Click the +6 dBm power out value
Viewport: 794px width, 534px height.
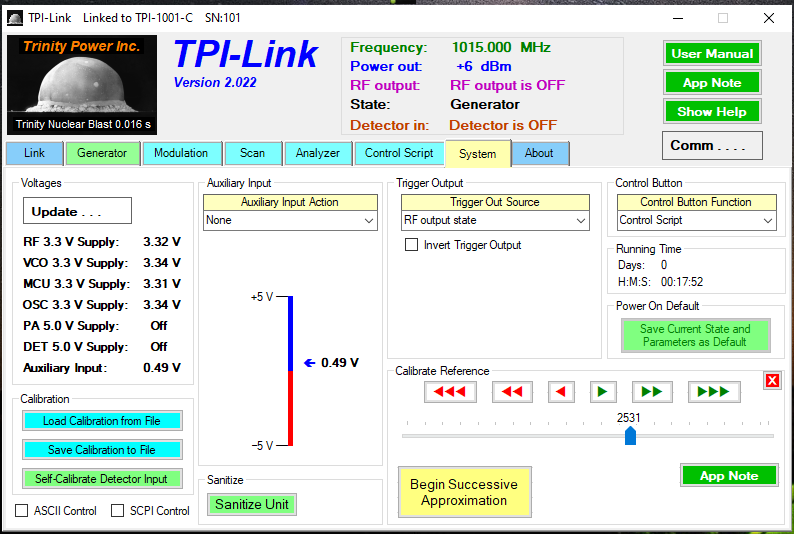(484, 67)
